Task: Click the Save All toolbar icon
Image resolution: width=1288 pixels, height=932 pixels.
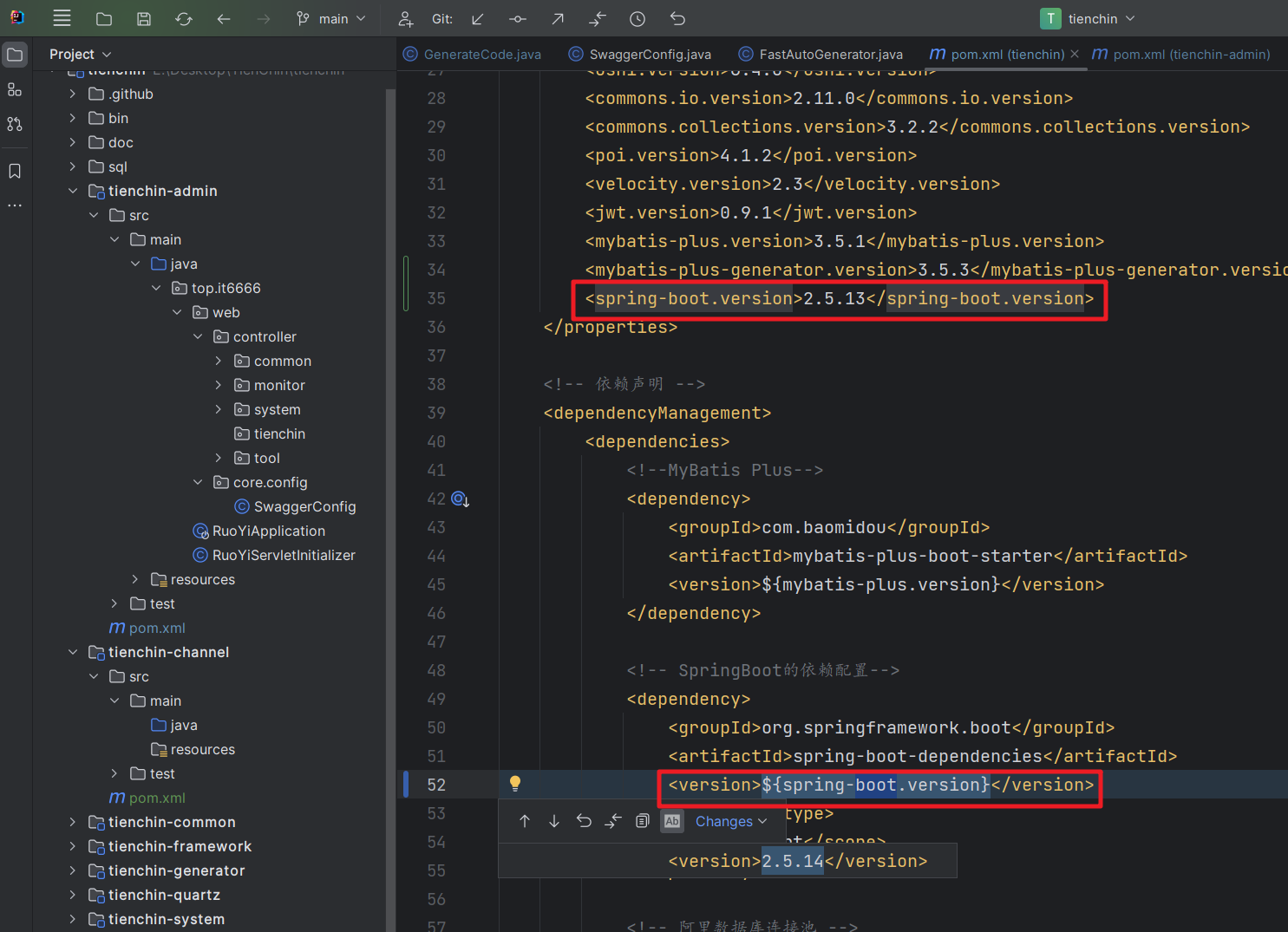Action: pyautogui.click(x=144, y=18)
